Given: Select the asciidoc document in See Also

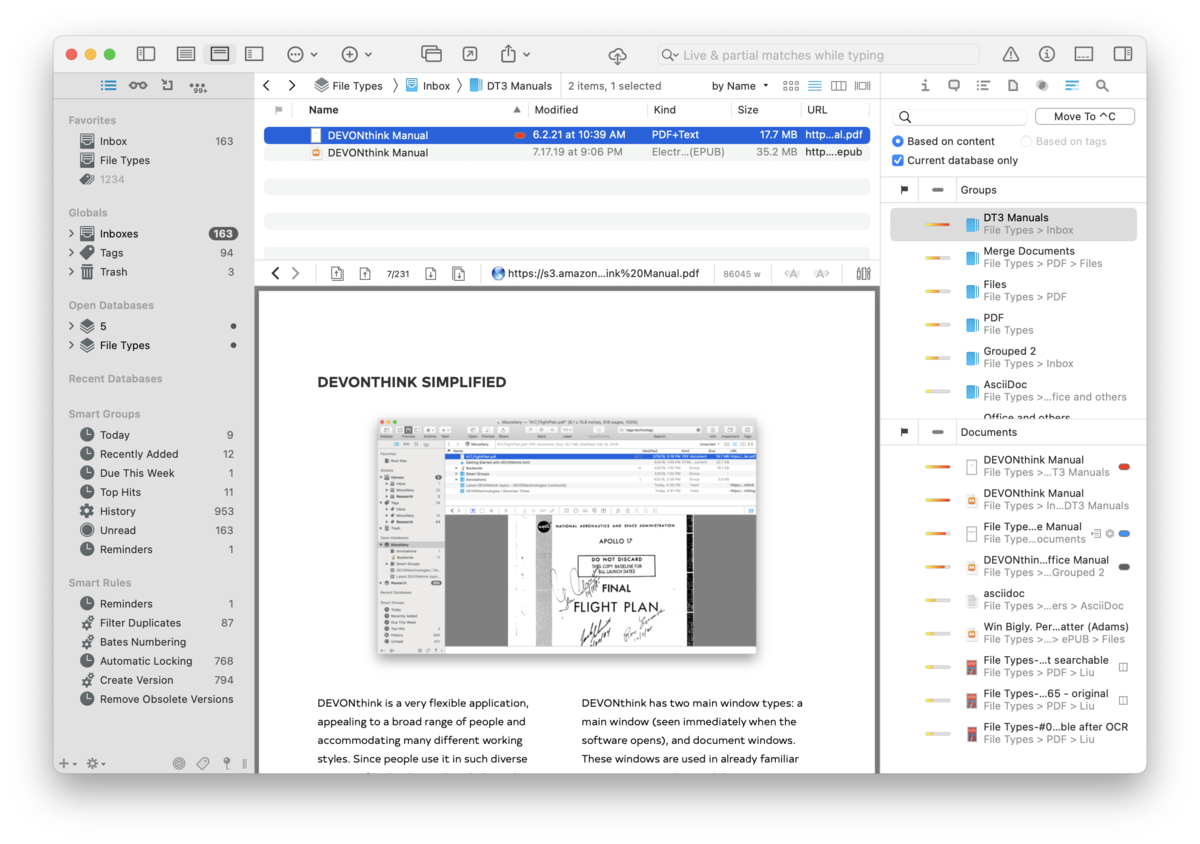Looking at the screenshot, I should [1013, 599].
